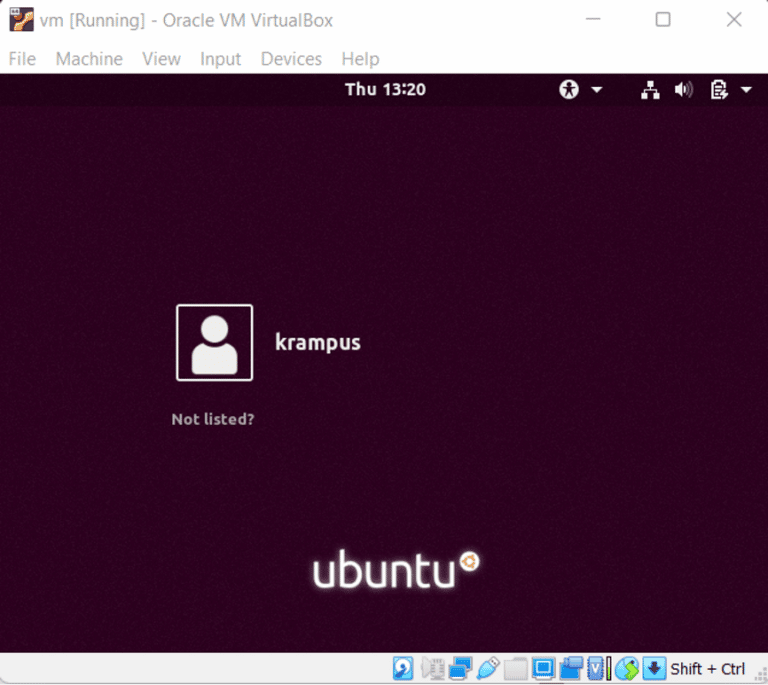This screenshot has width=768, height=685.
Task: Open the View menu
Action: pyautogui.click(x=161, y=59)
